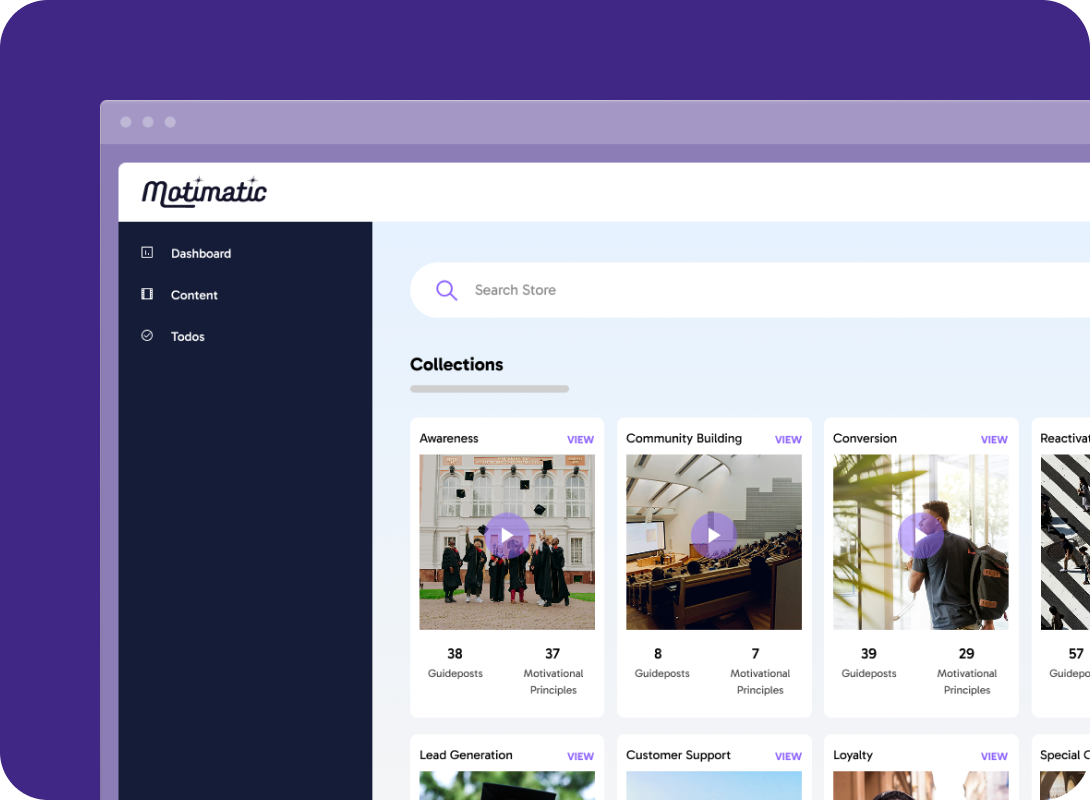The image size is (1090, 800).
Task: Click the Todos checkmark icon
Action: pos(147,336)
